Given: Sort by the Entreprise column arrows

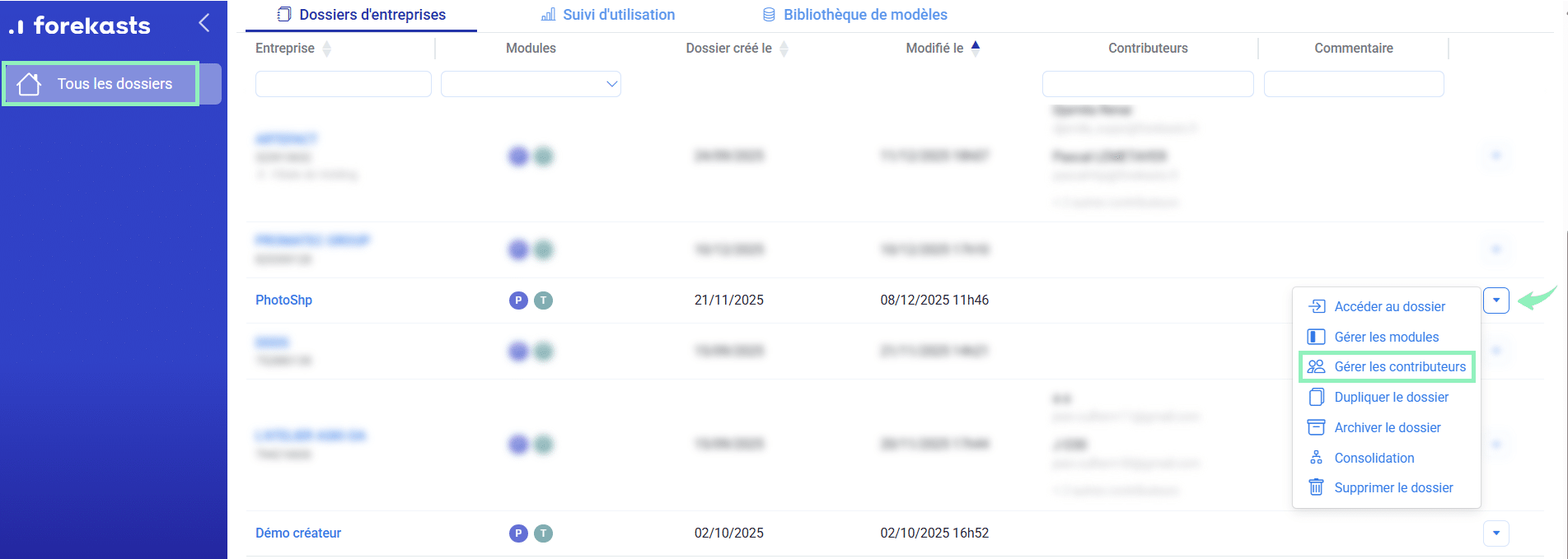Looking at the screenshot, I should [x=327, y=49].
